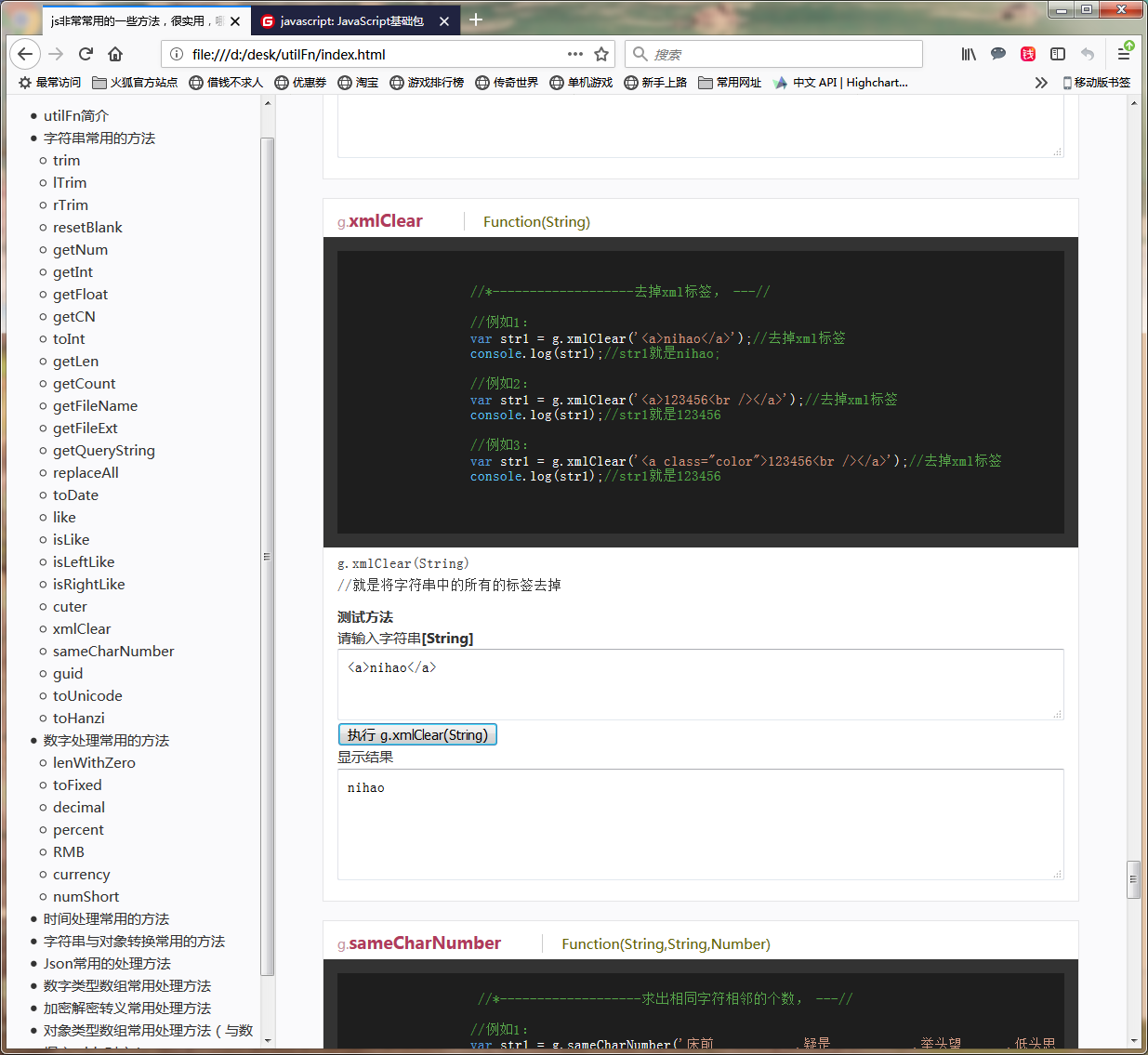1148x1055 pixels.
Task: Click the red 钱 extension icon
Action: (1027, 54)
